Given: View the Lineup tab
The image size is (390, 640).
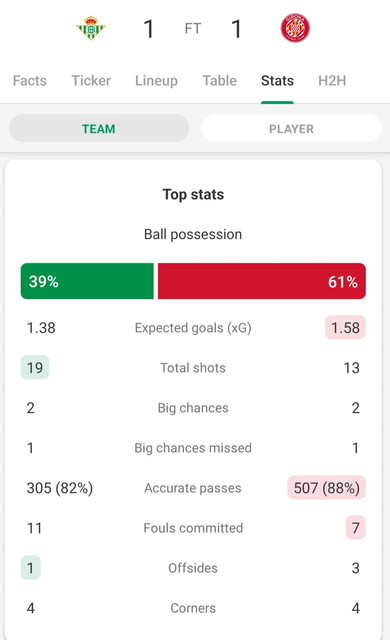Looking at the screenshot, I should pyautogui.click(x=156, y=80).
